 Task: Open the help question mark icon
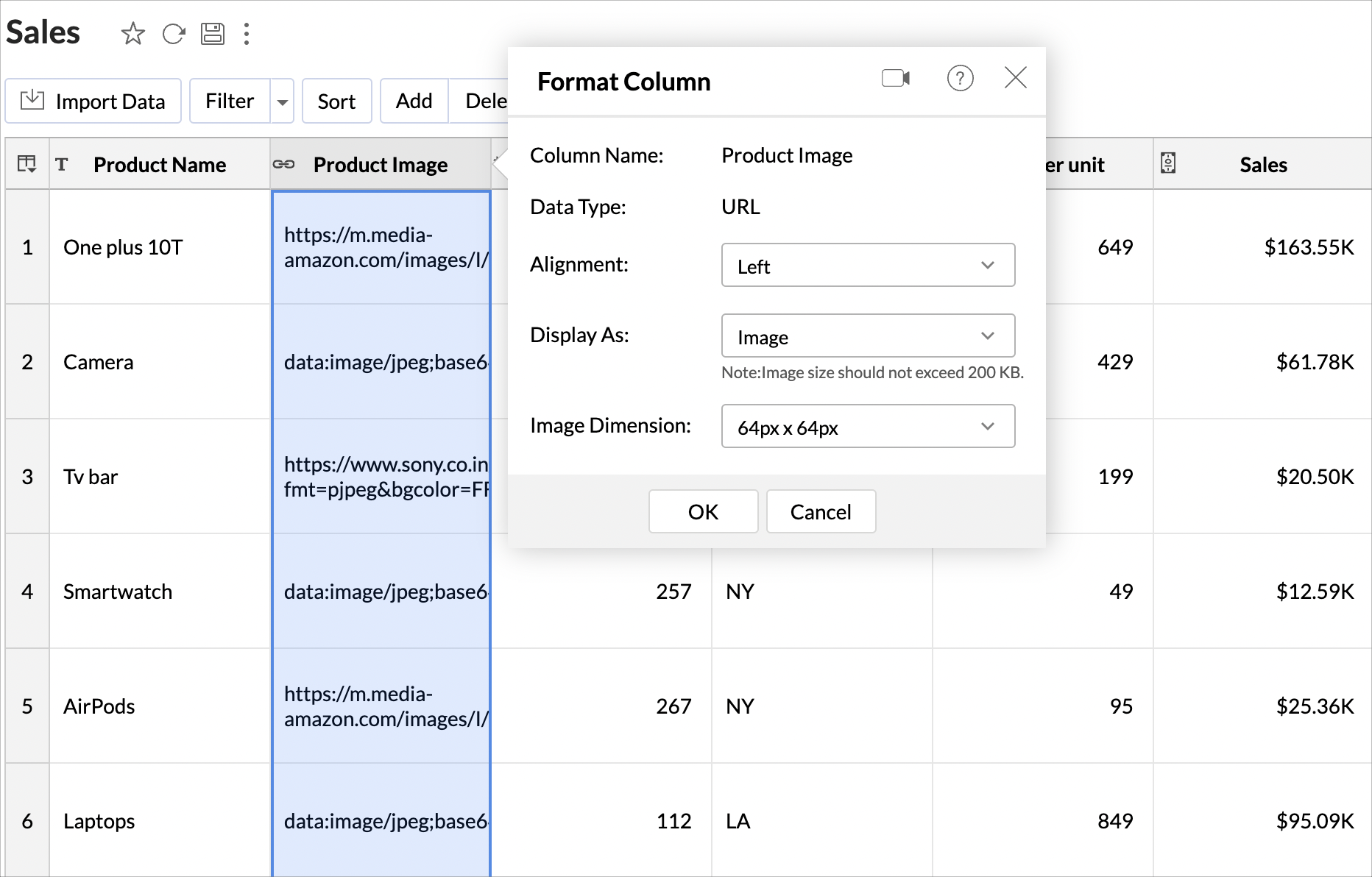tap(960, 78)
